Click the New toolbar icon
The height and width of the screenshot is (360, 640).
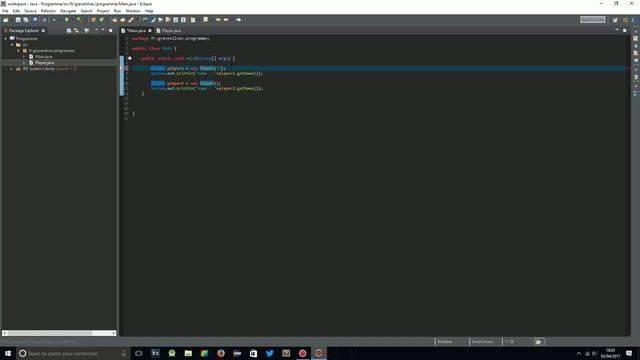[6, 20]
